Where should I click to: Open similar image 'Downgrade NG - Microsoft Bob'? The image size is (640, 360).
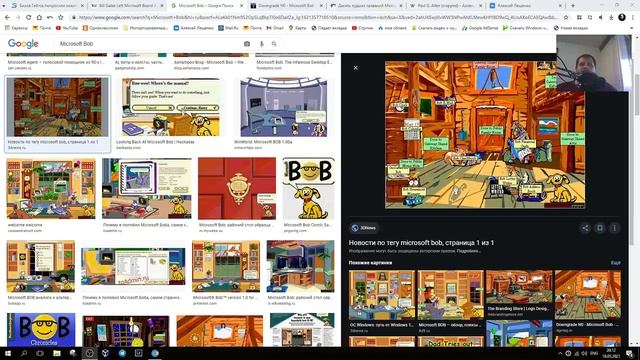(x=588, y=295)
